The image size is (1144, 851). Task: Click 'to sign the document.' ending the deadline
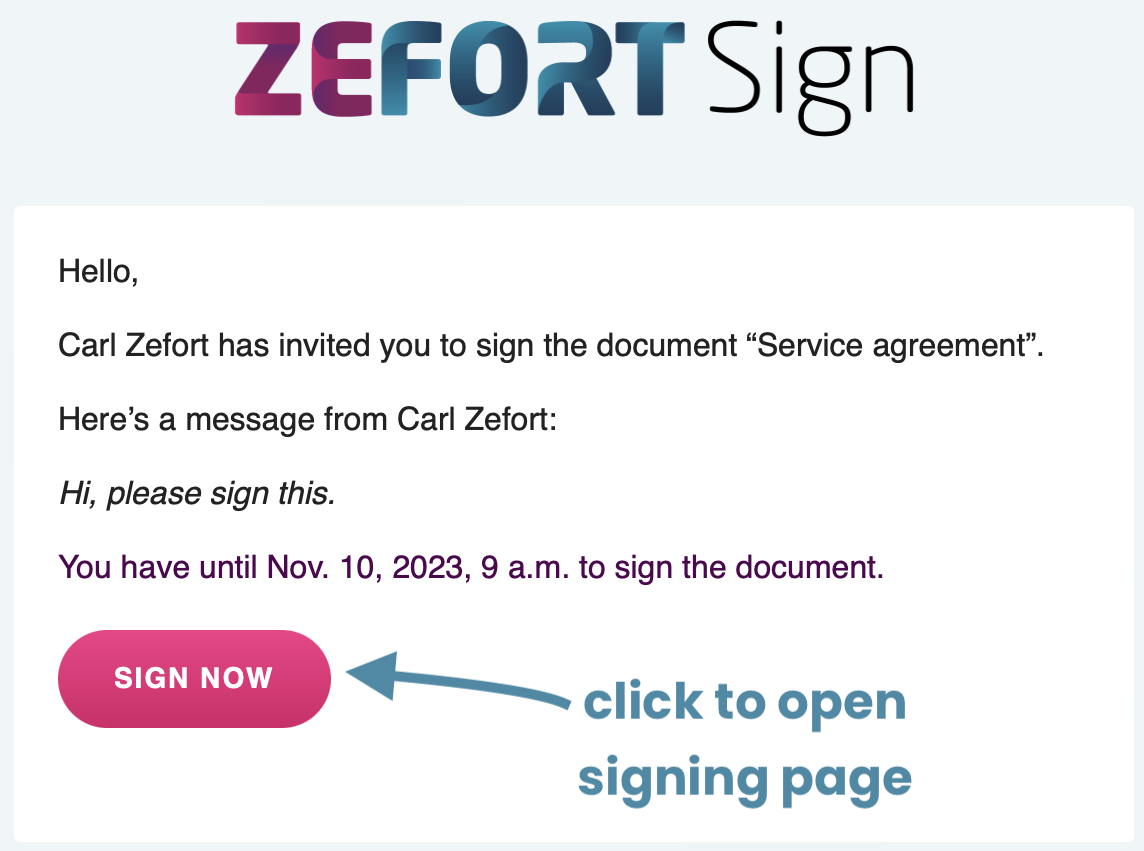tap(731, 568)
